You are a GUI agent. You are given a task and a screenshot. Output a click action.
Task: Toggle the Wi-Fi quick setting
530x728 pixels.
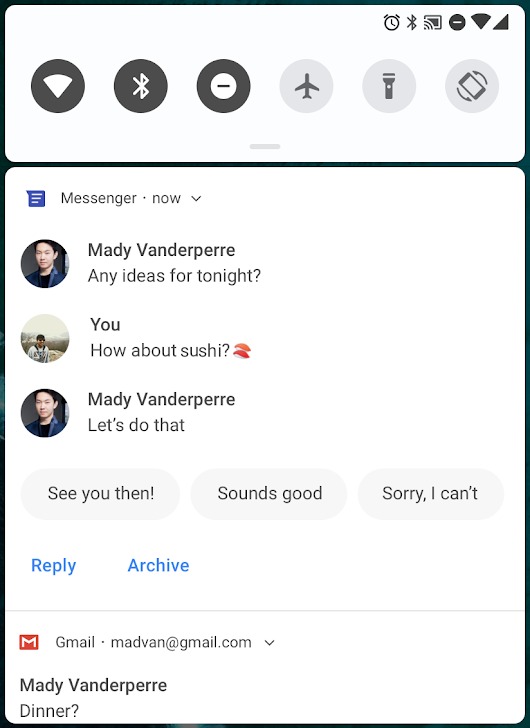58,86
